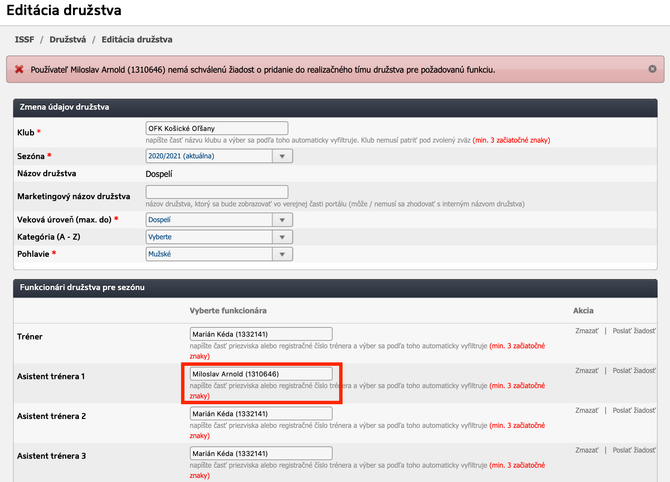670x482 pixels.
Task: Click Asistent trénera 3 input field
Action: (260, 455)
